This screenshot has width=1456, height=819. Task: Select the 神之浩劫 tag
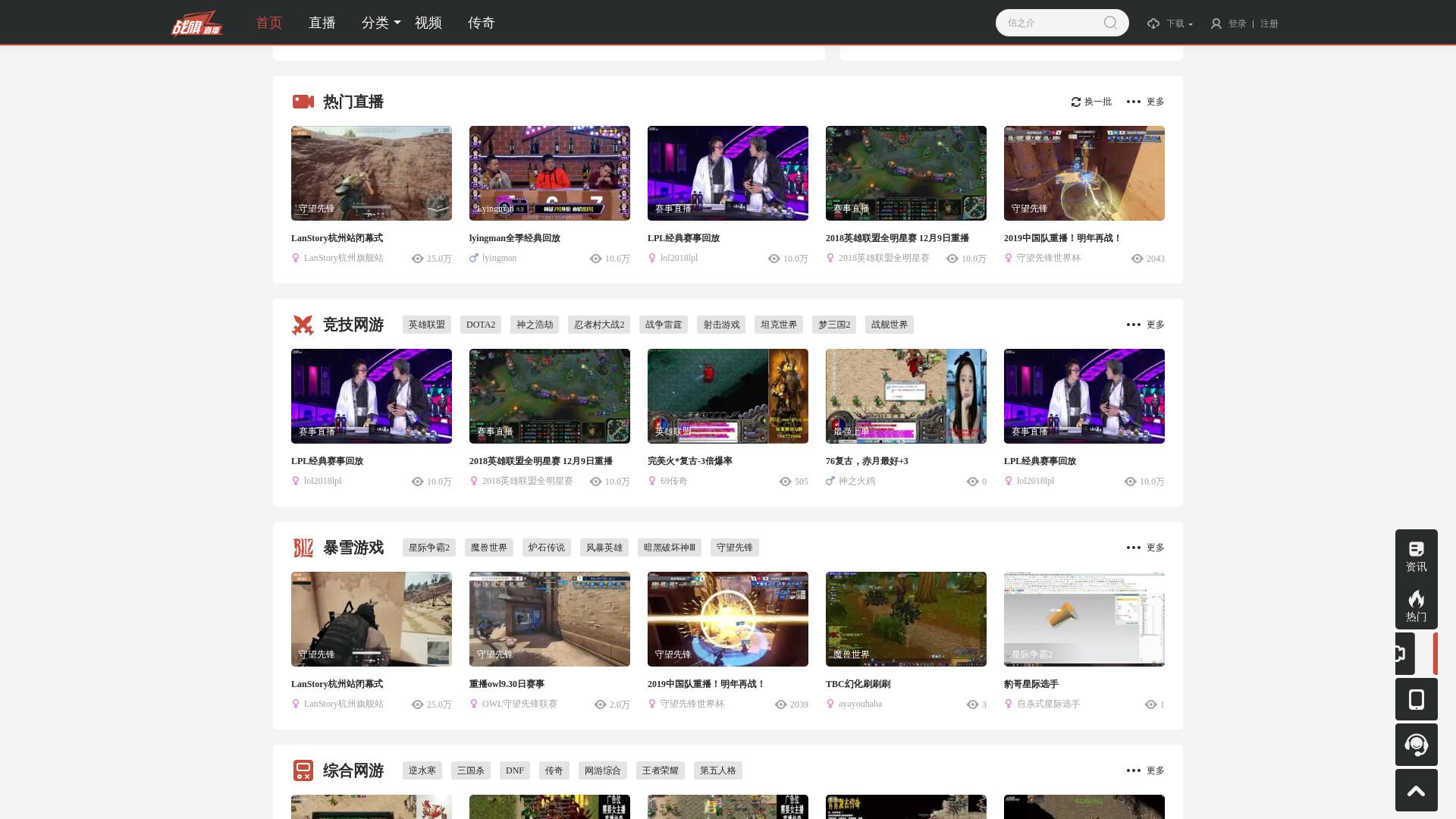point(535,325)
